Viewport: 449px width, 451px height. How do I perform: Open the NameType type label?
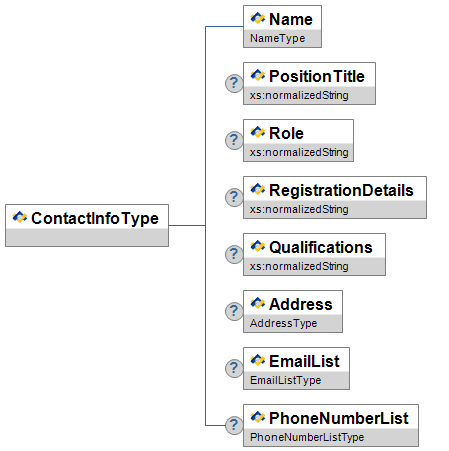[278, 38]
